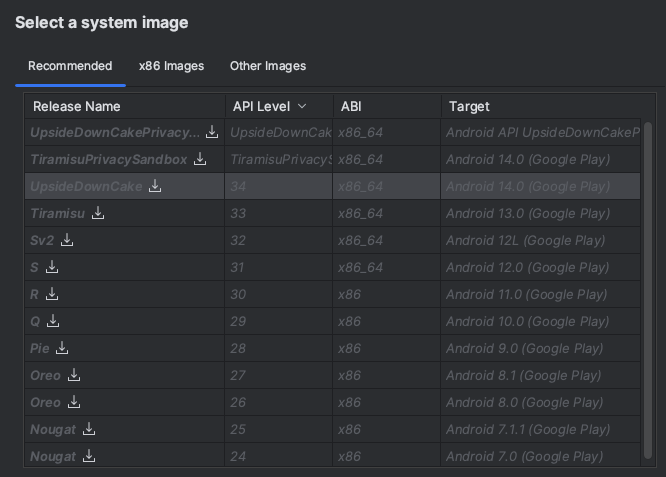This screenshot has width=666, height=477.
Task: Select the Sv2 release name
Action: point(42,240)
